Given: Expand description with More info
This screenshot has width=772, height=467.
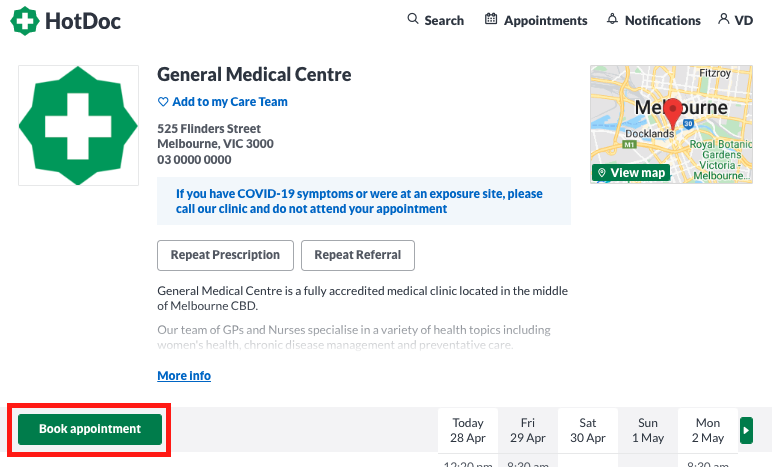Looking at the screenshot, I should pyautogui.click(x=184, y=376).
